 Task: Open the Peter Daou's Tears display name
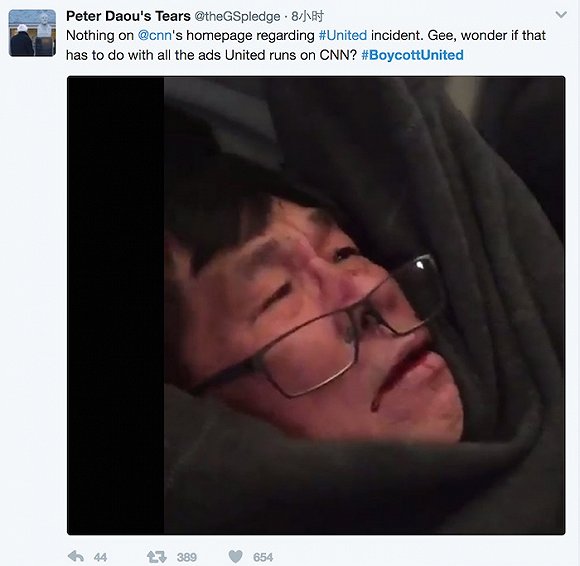(128, 16)
